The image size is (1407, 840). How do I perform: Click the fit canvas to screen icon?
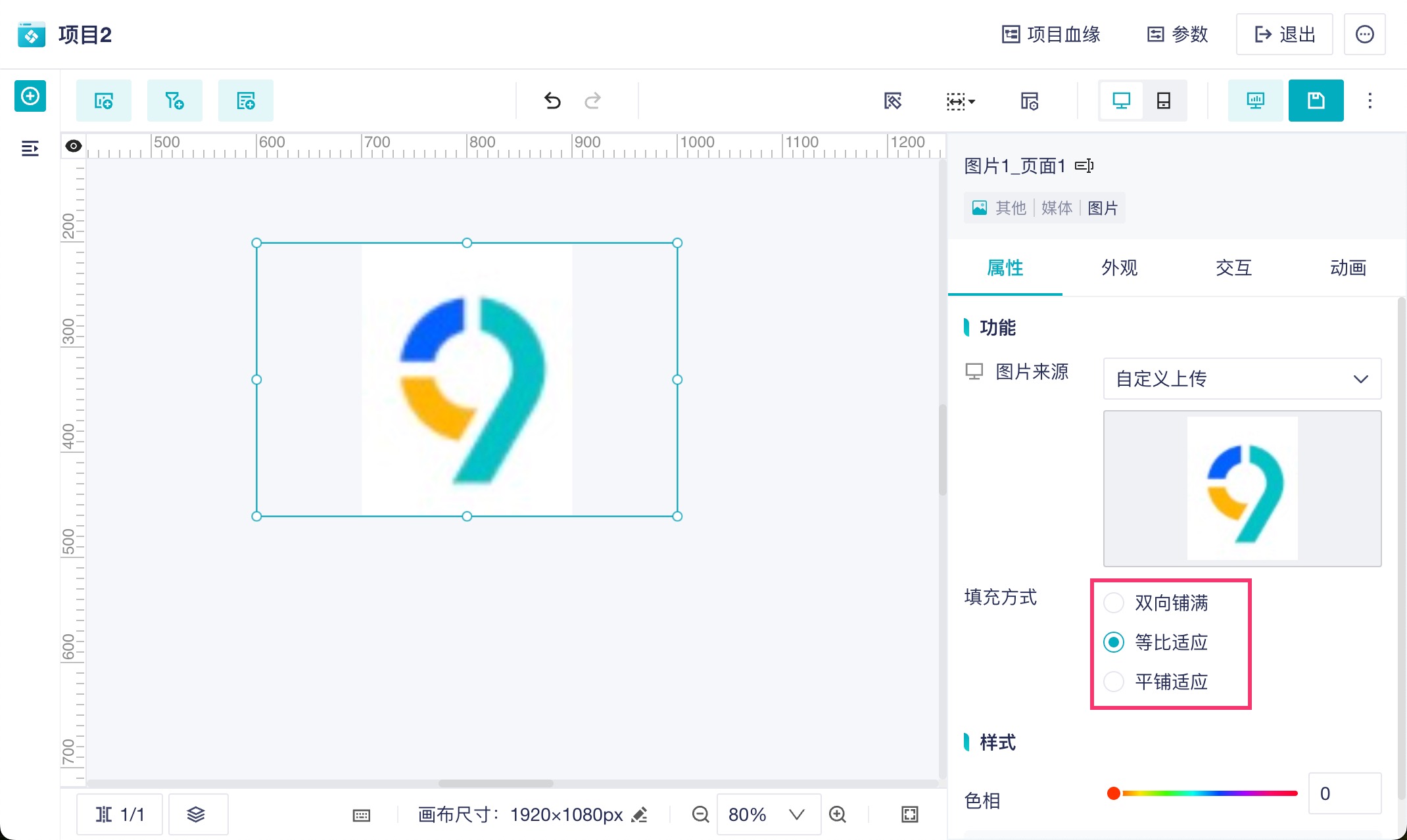point(909,814)
